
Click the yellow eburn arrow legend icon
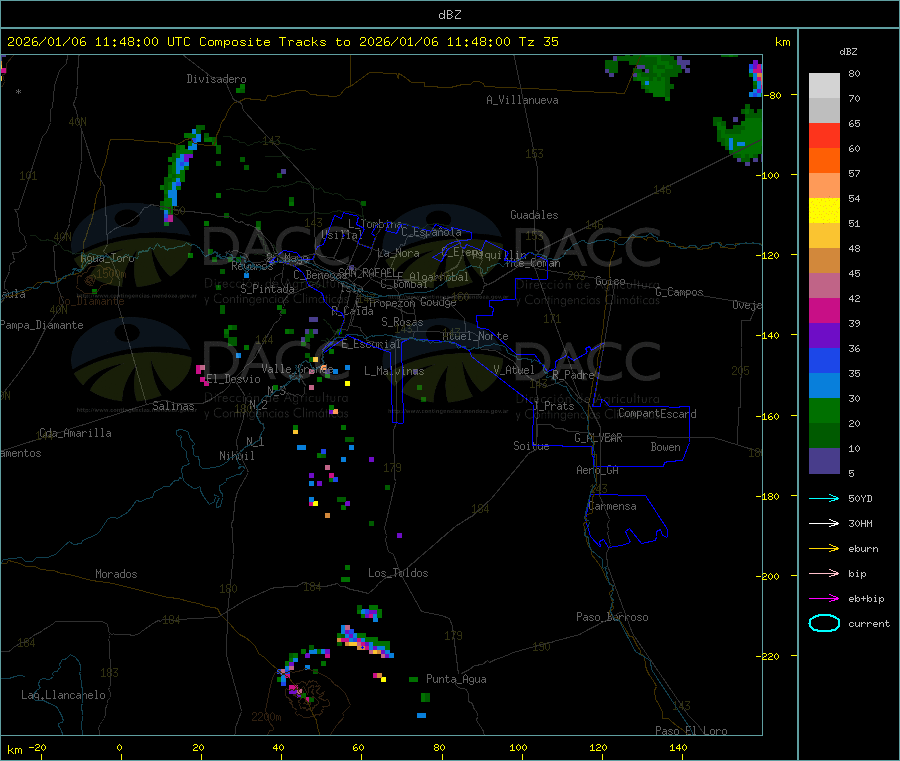pos(824,549)
